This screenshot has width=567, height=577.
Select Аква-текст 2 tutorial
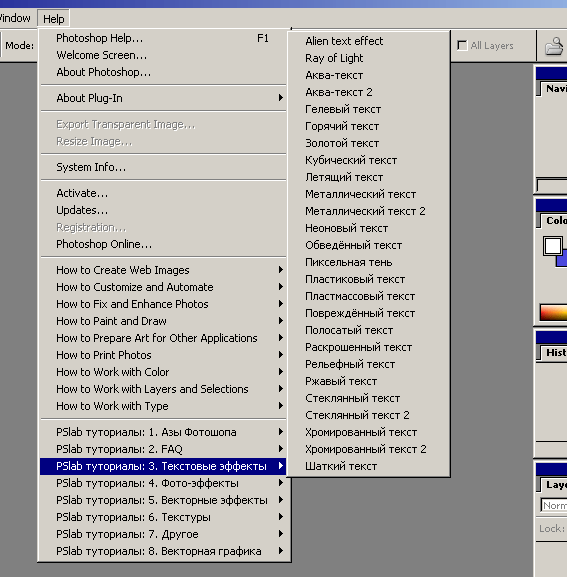[x=369, y=92]
